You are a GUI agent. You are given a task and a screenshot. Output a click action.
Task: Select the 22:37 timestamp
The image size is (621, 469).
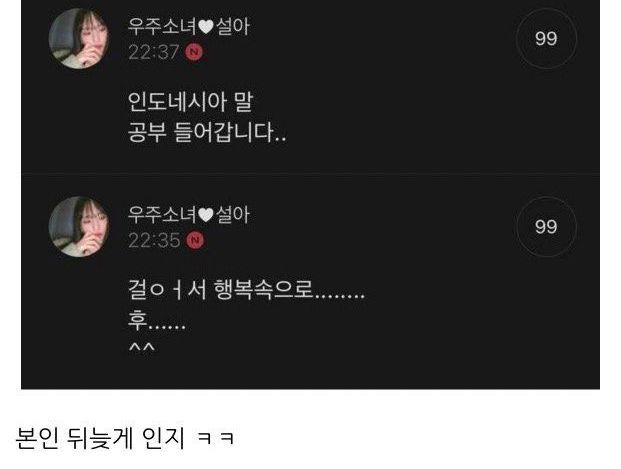[x=154, y=52]
